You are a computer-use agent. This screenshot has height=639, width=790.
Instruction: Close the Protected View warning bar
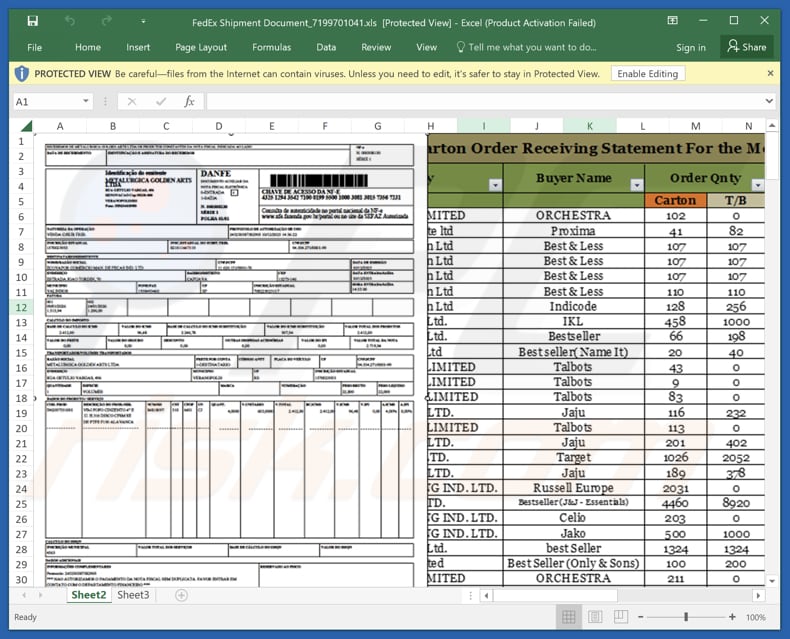click(x=772, y=73)
